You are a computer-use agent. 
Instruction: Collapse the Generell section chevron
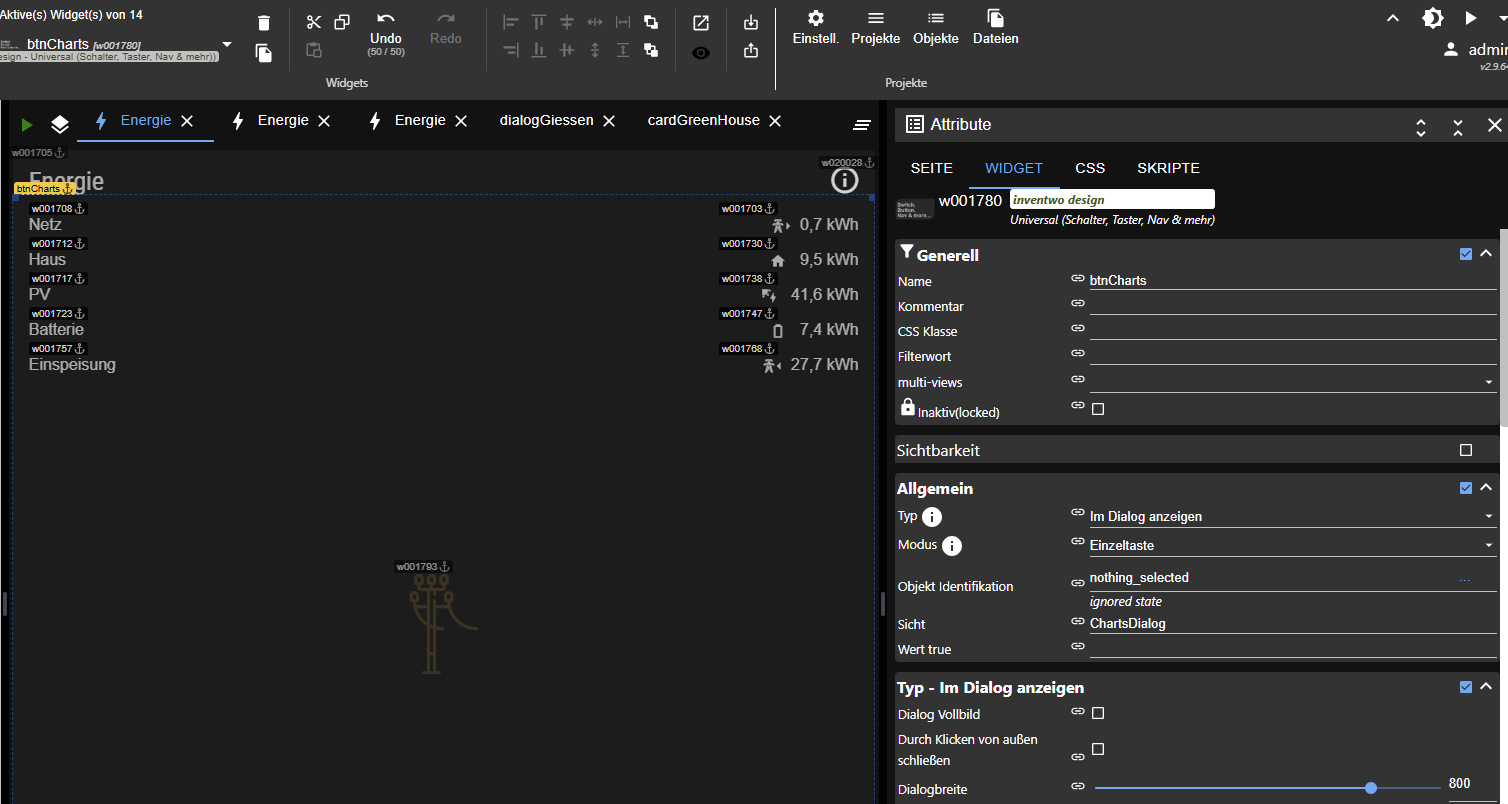coord(1486,254)
